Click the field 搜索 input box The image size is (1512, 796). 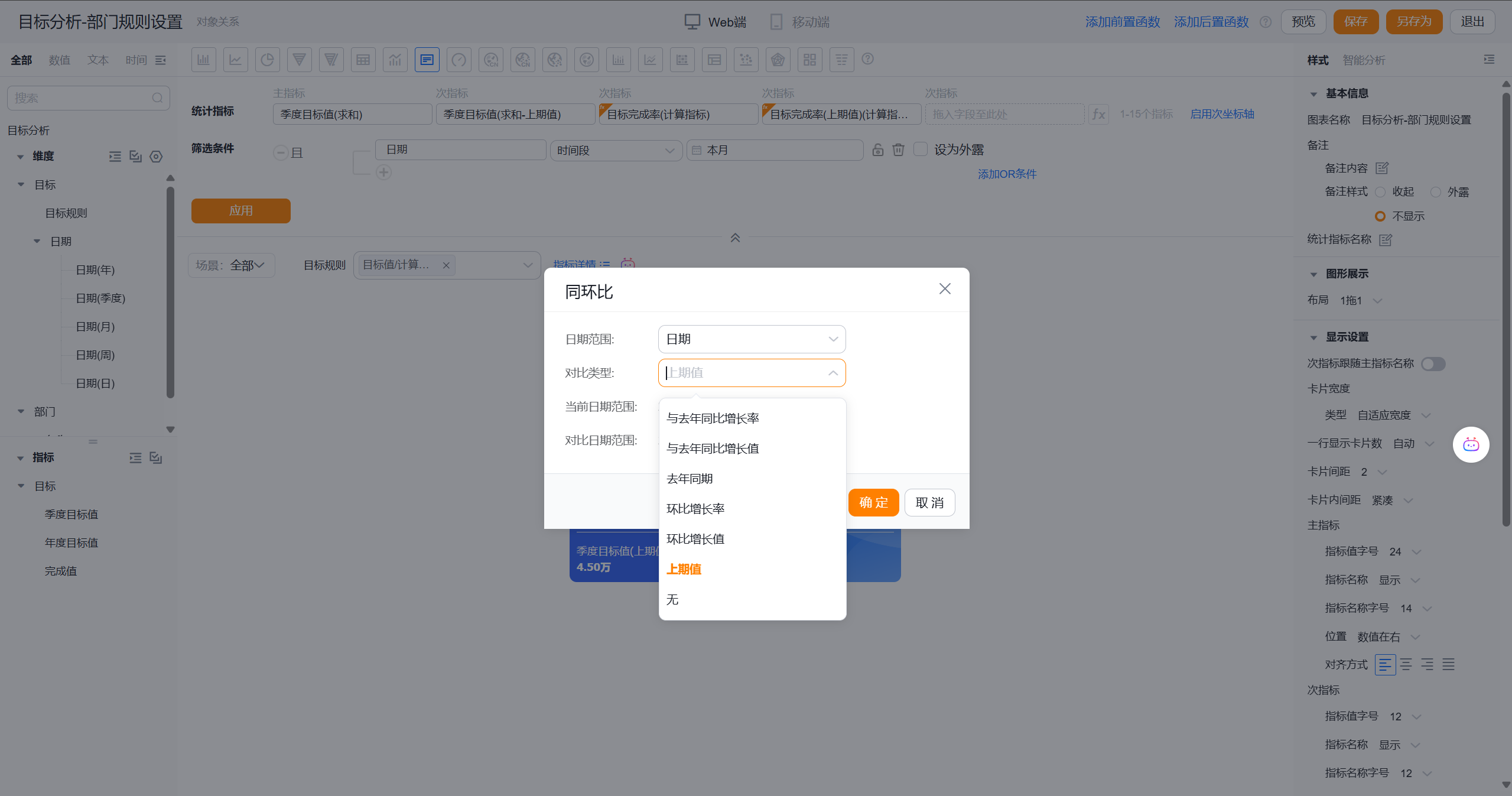pos(82,98)
